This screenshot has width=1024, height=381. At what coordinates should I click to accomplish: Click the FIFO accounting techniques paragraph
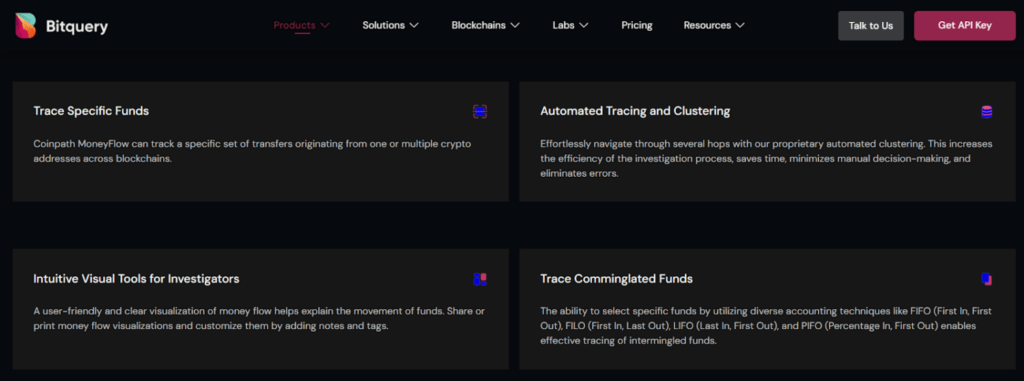[x=767, y=325]
